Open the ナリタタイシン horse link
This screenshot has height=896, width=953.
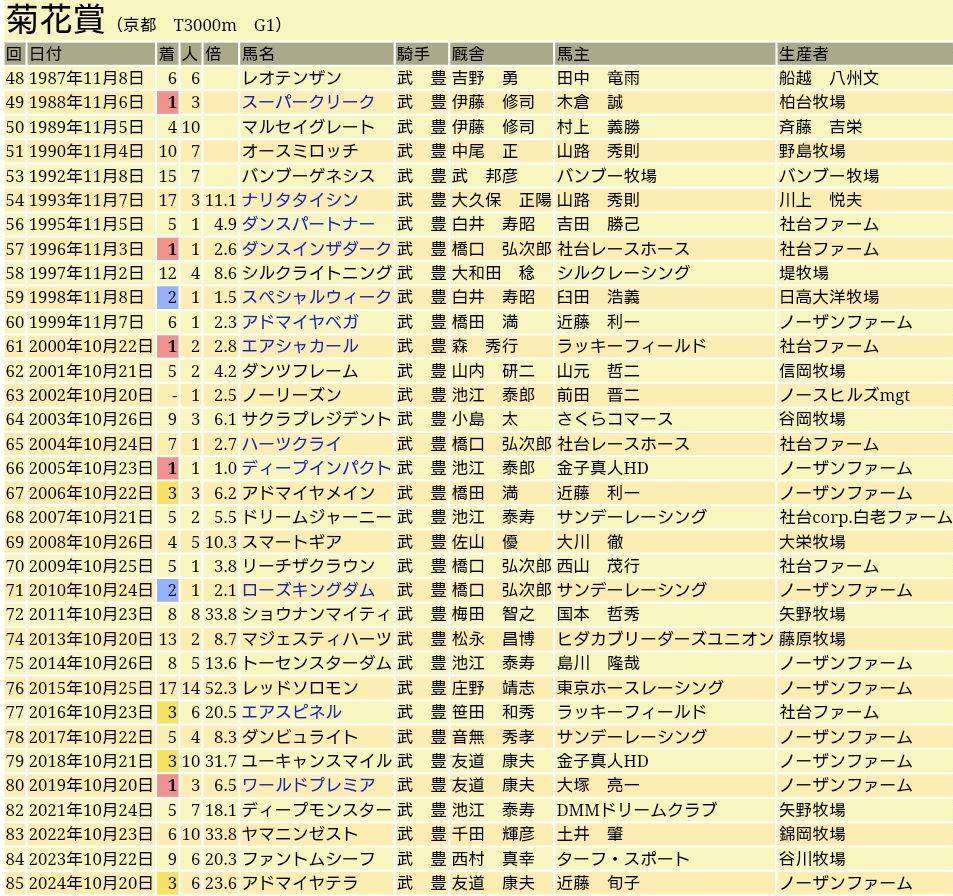299,200
